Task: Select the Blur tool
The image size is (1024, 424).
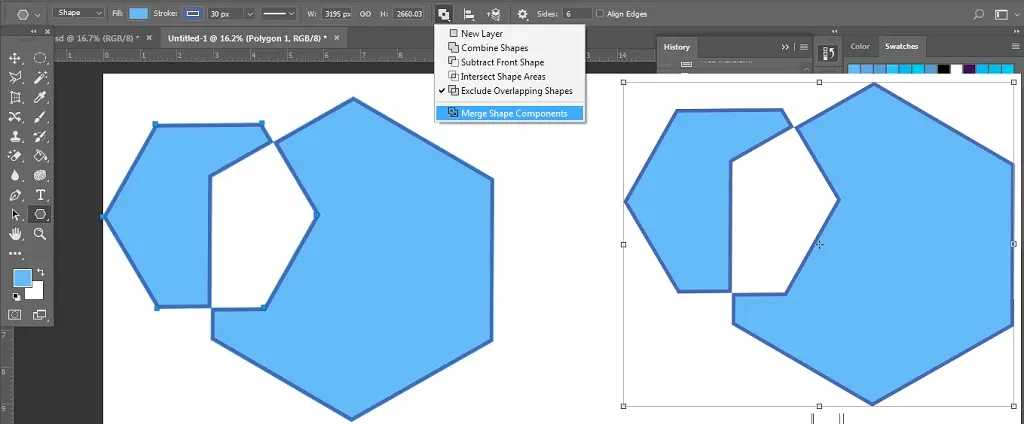Action: coord(15,176)
